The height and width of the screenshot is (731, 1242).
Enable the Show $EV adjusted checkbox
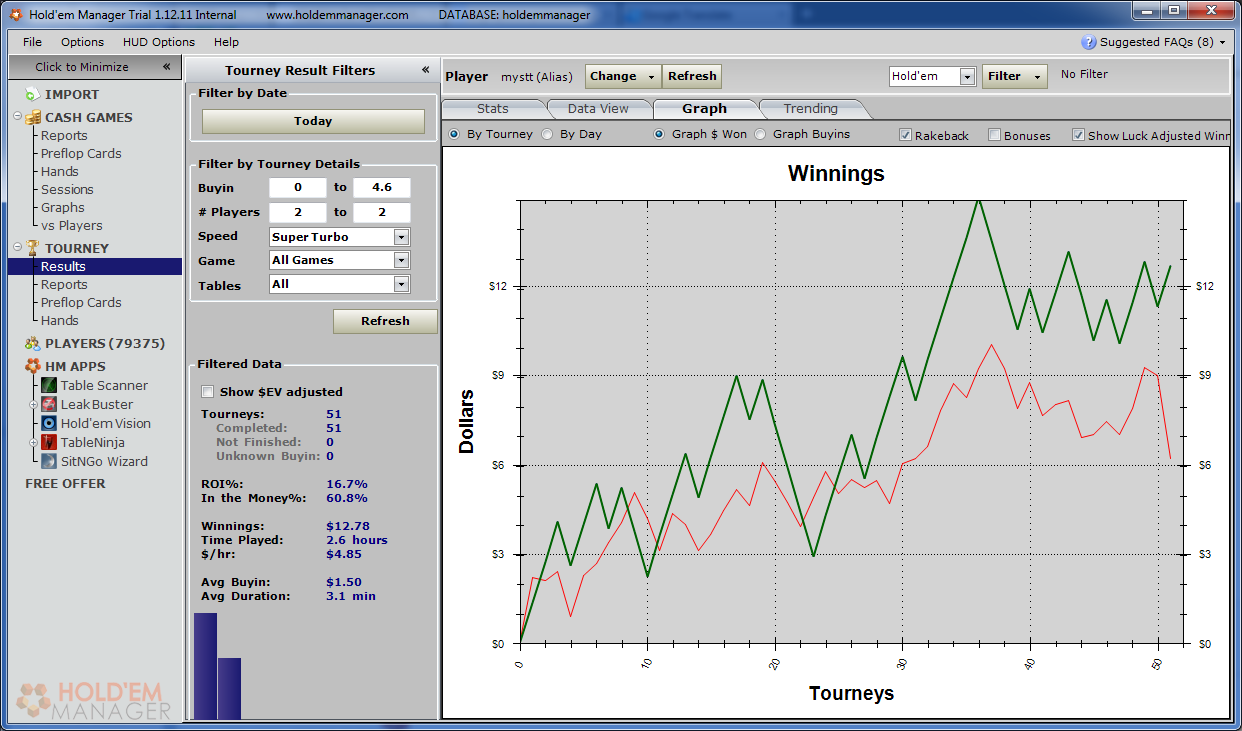(208, 392)
